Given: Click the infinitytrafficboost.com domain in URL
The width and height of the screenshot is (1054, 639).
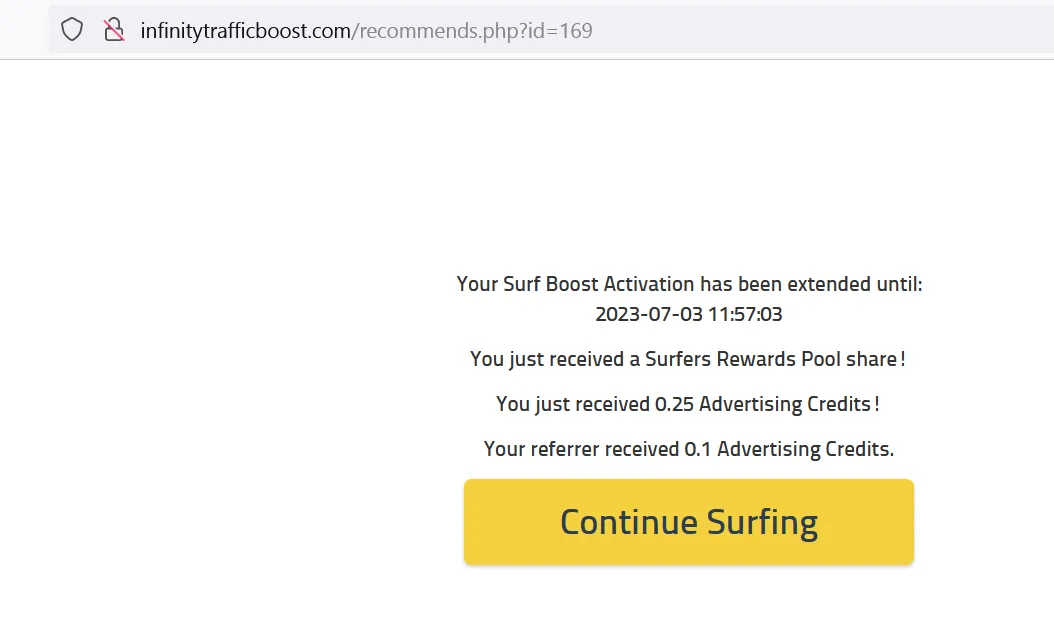Looking at the screenshot, I should tap(245, 31).
